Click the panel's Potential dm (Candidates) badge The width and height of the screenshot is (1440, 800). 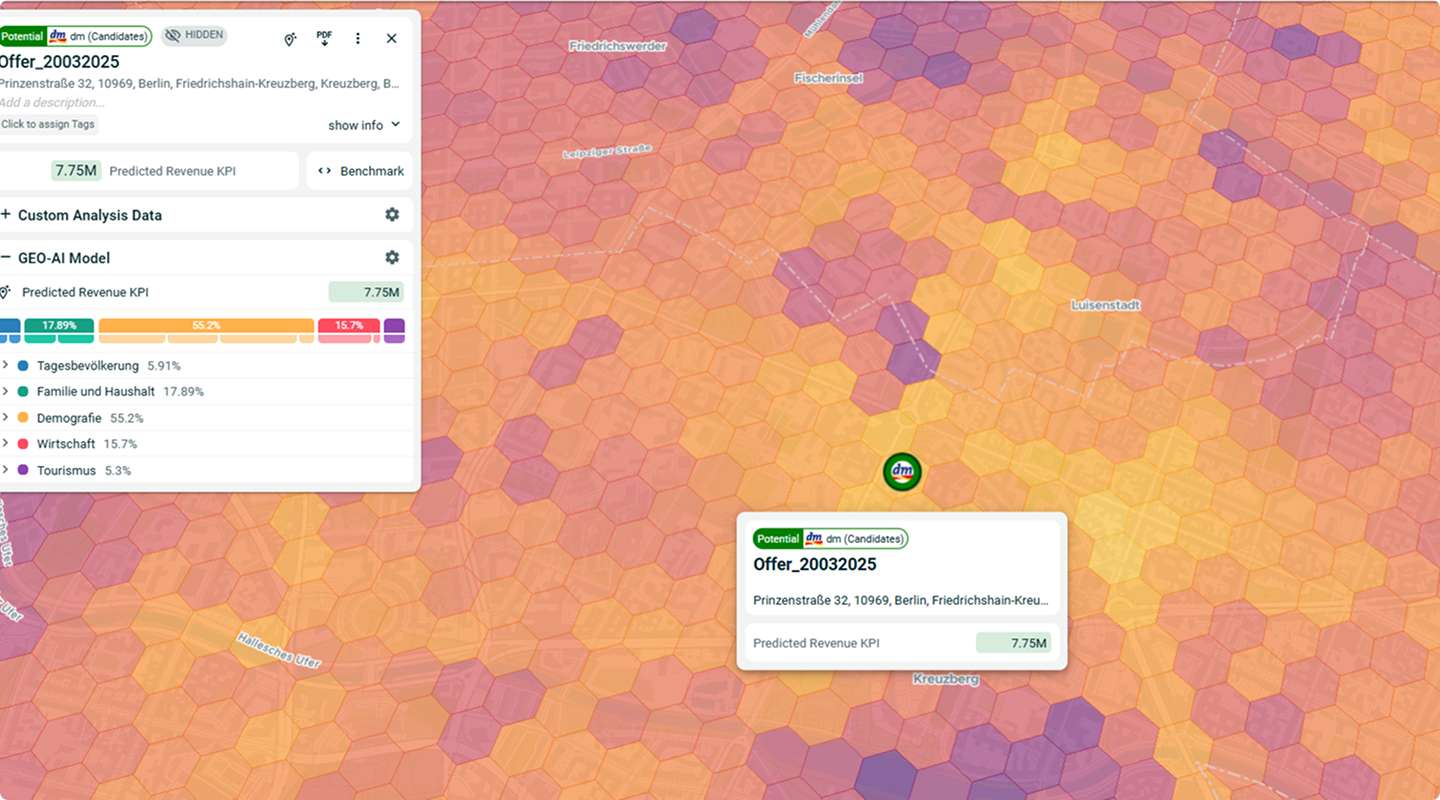(x=75, y=36)
